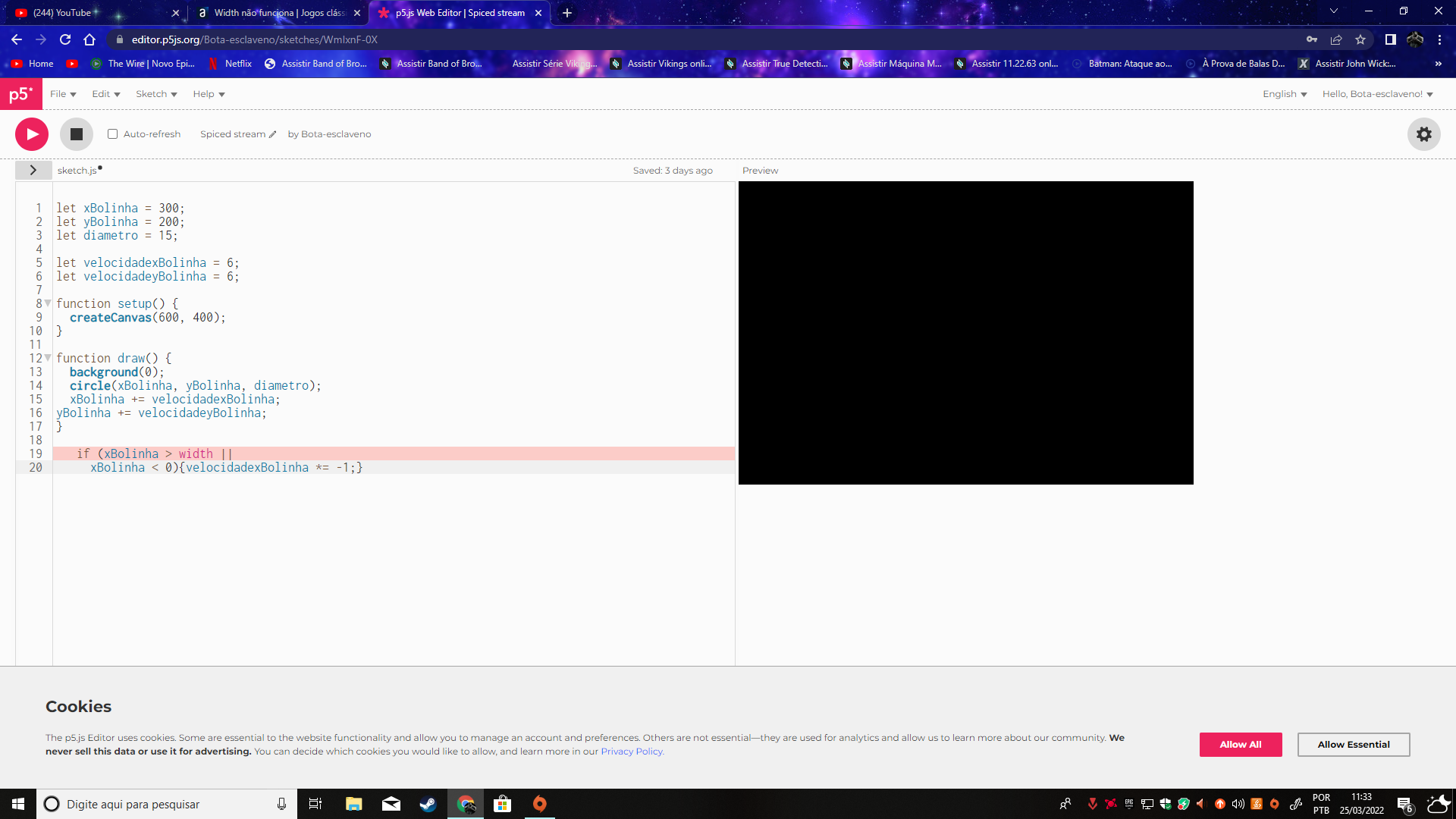Show more bookmarks chevron
1456x819 pixels.
pos(1438,64)
